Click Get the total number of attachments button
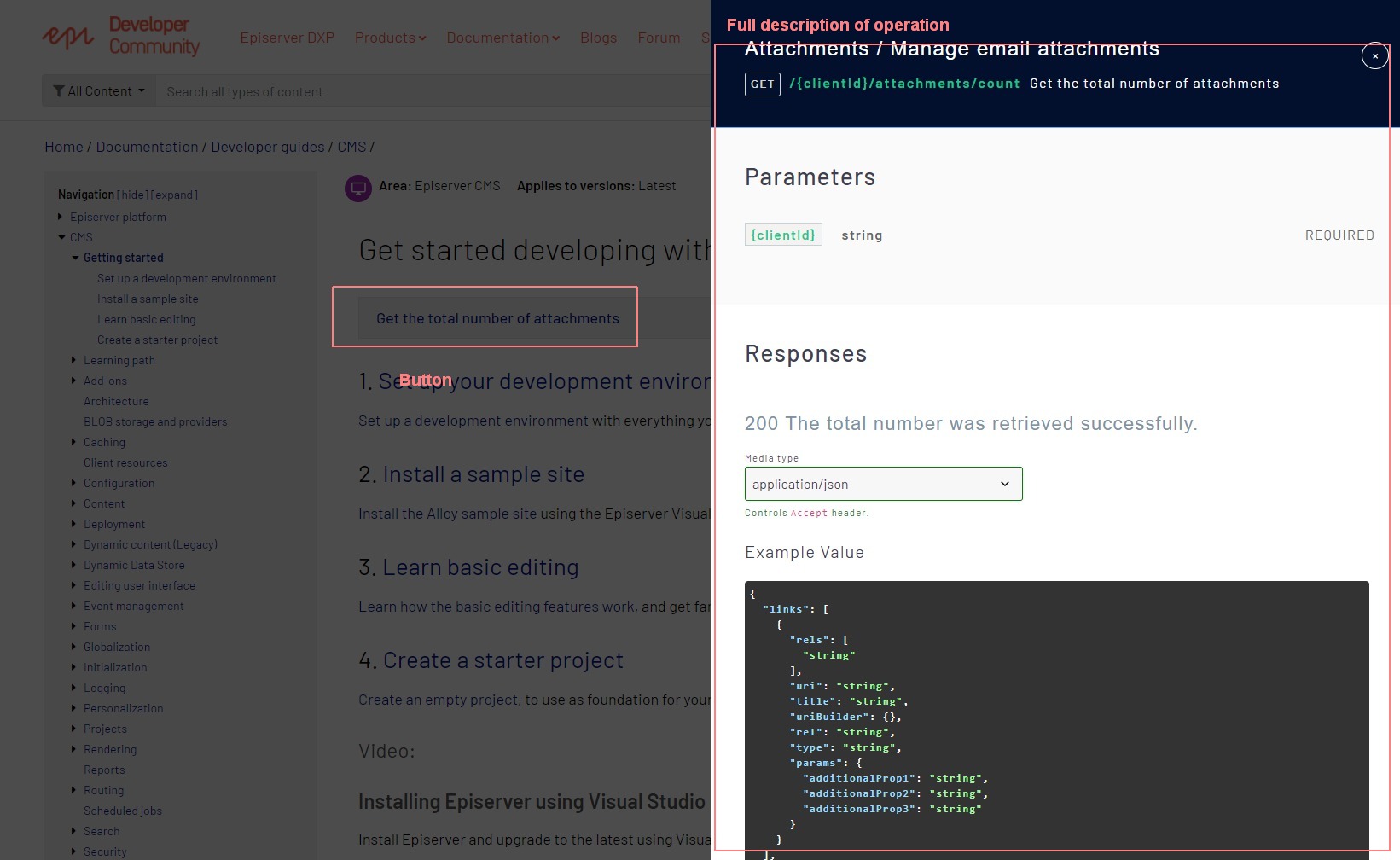The height and width of the screenshot is (860, 1400). (497, 318)
